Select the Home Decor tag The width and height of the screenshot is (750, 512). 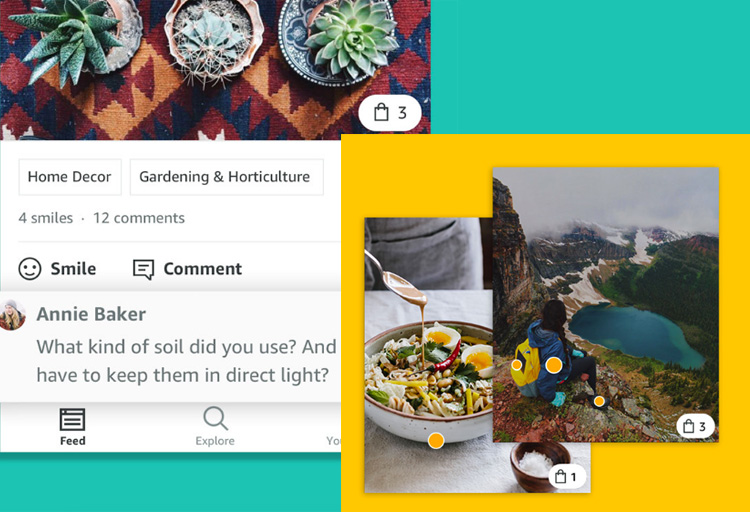coord(70,177)
